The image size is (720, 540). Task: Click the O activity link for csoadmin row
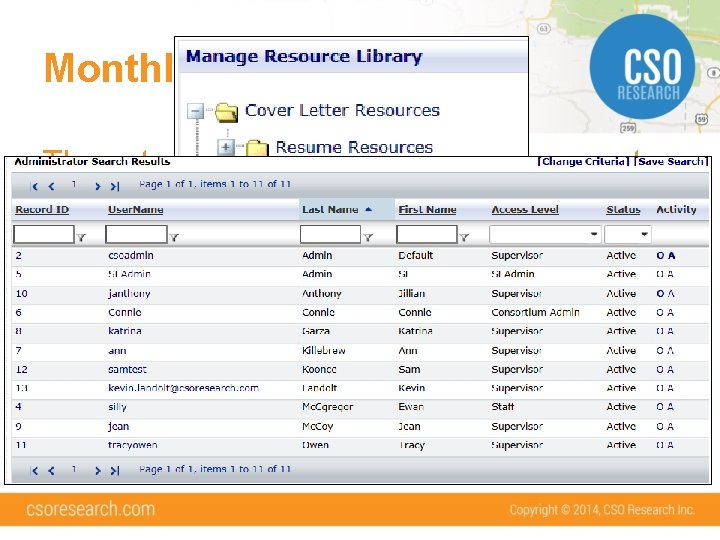[660, 256]
